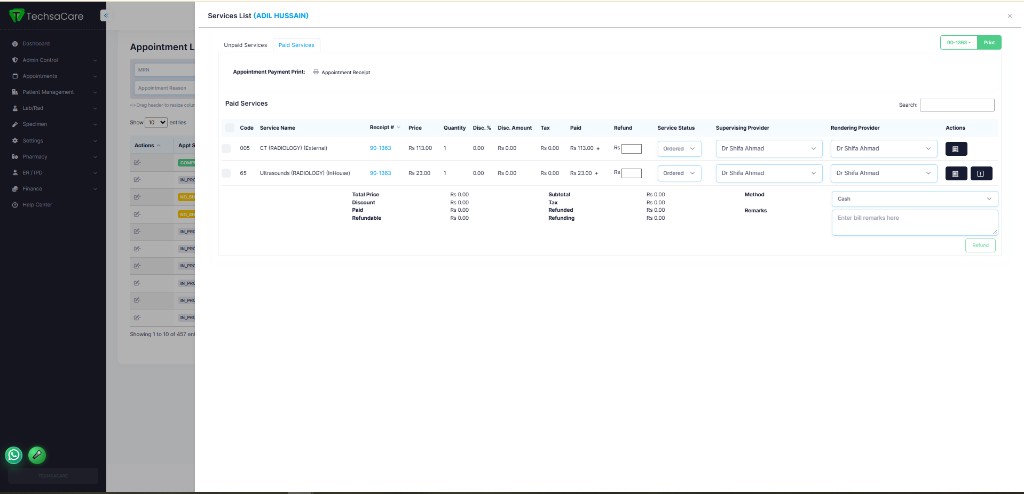Collapse the sidebar with the double-arrow icon
Screen dimensions: 1024x494
[105, 16]
